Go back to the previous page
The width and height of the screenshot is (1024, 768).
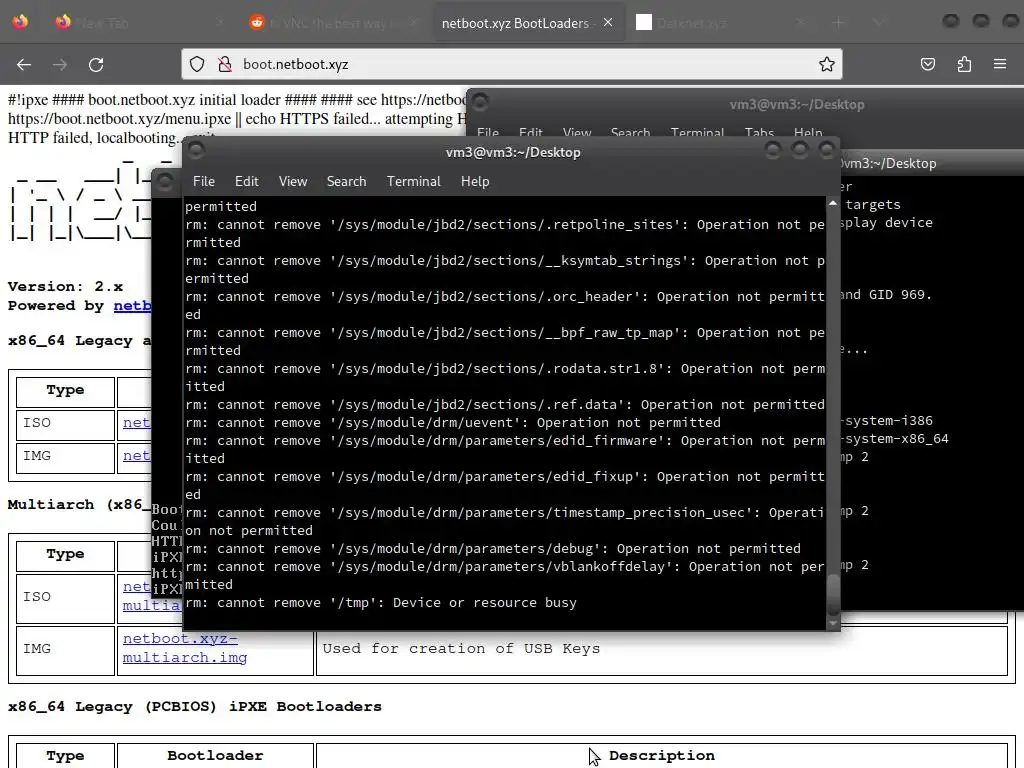pyautogui.click(x=24, y=65)
